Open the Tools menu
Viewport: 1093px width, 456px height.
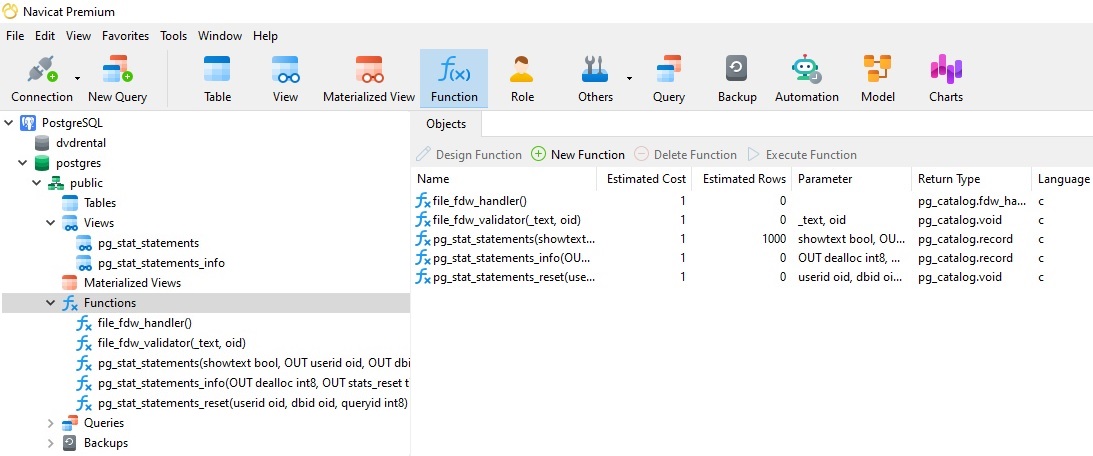tap(174, 36)
